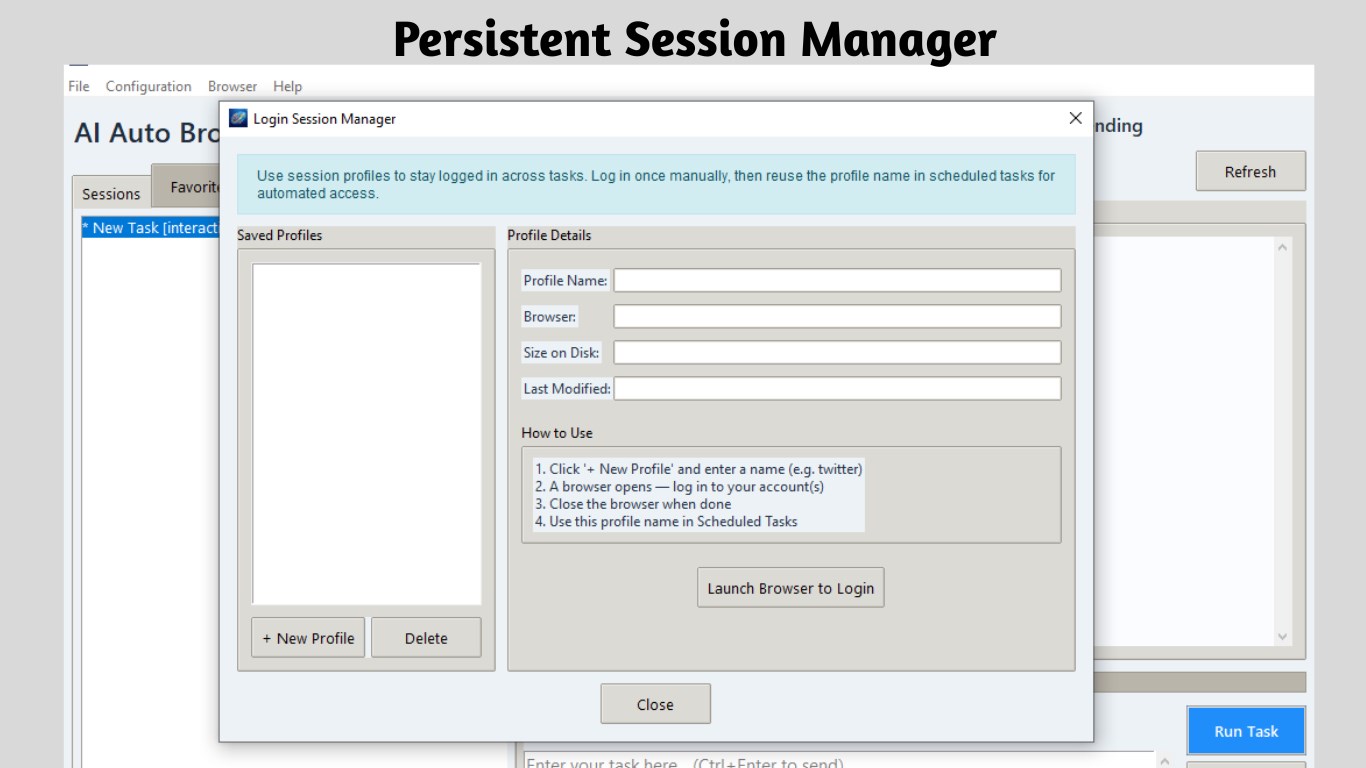
Task: Click the Delete profile button
Action: pyautogui.click(x=426, y=638)
